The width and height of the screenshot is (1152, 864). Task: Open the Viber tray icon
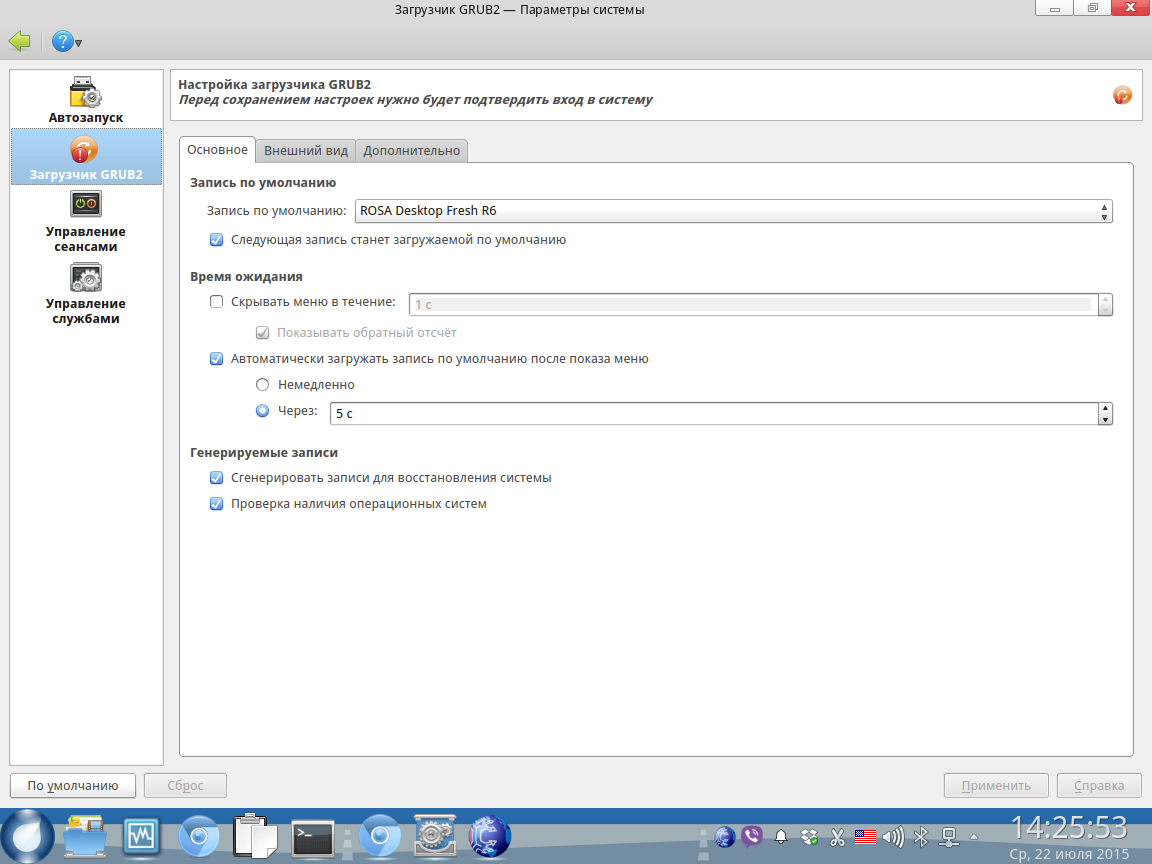(752, 836)
